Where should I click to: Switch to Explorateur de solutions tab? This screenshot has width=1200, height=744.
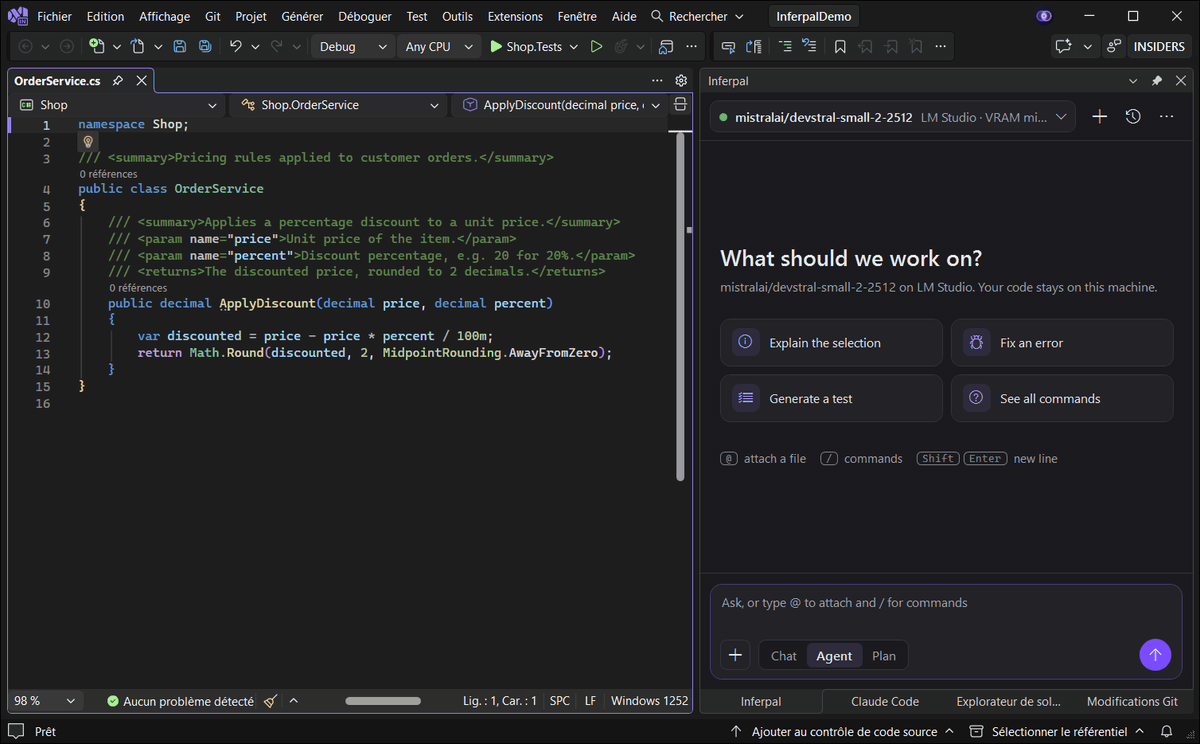pos(1008,701)
